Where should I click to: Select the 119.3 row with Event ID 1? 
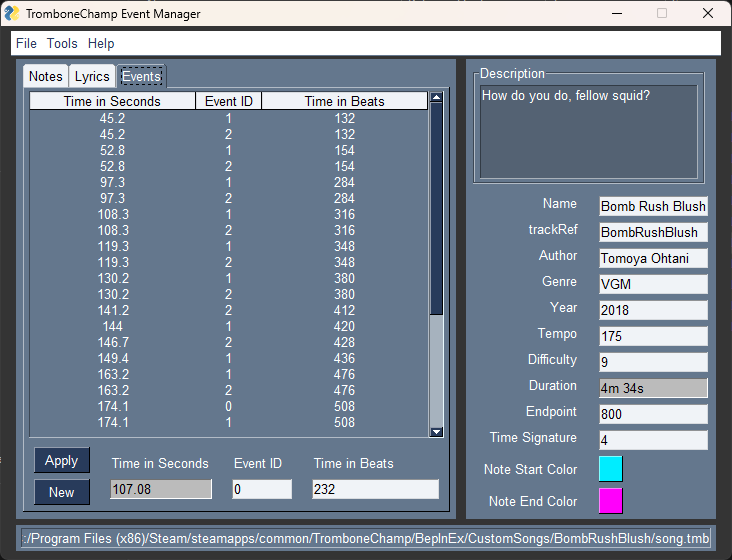[x=228, y=246]
